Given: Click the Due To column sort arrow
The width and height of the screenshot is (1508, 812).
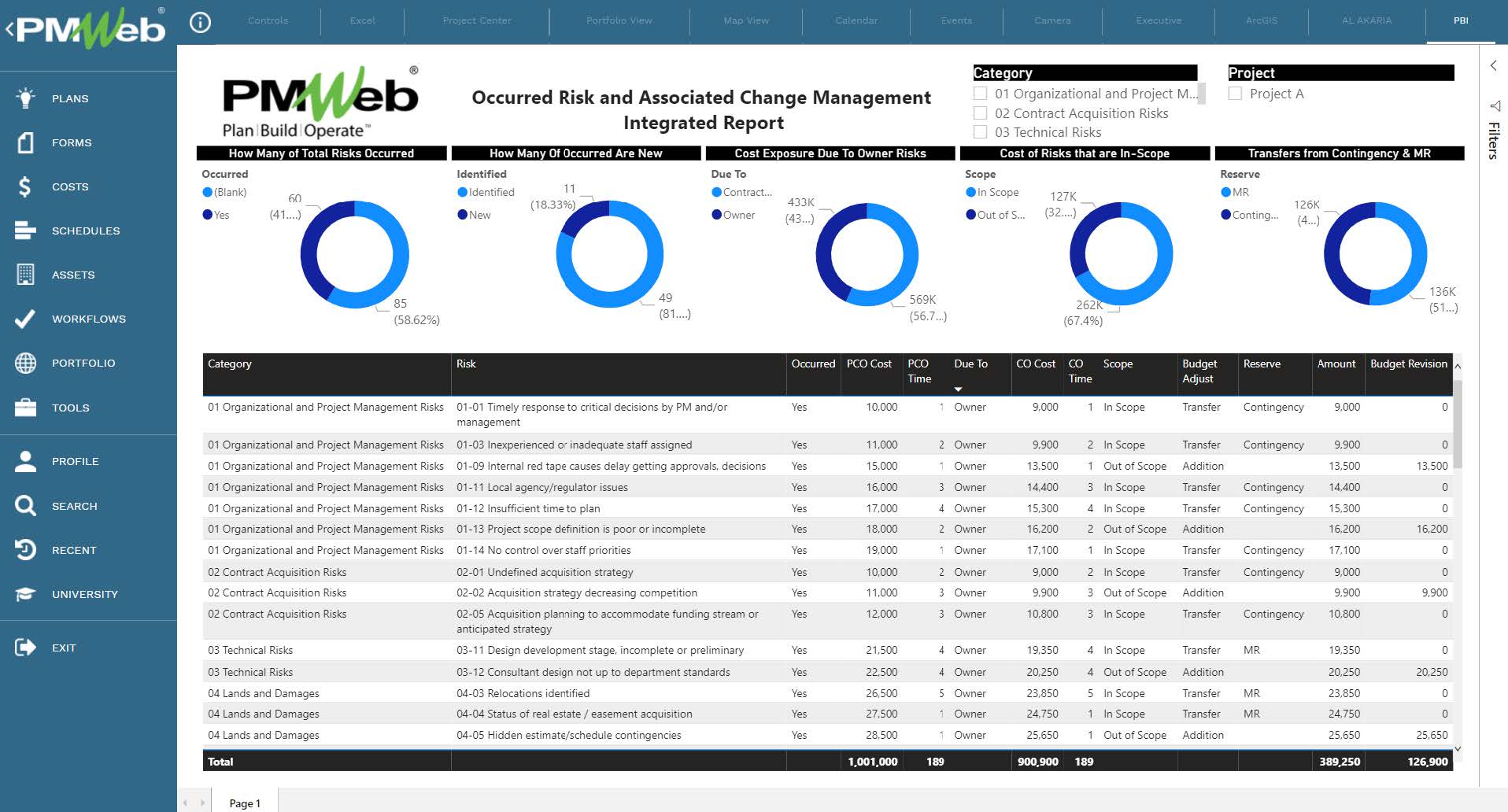Looking at the screenshot, I should point(958,389).
